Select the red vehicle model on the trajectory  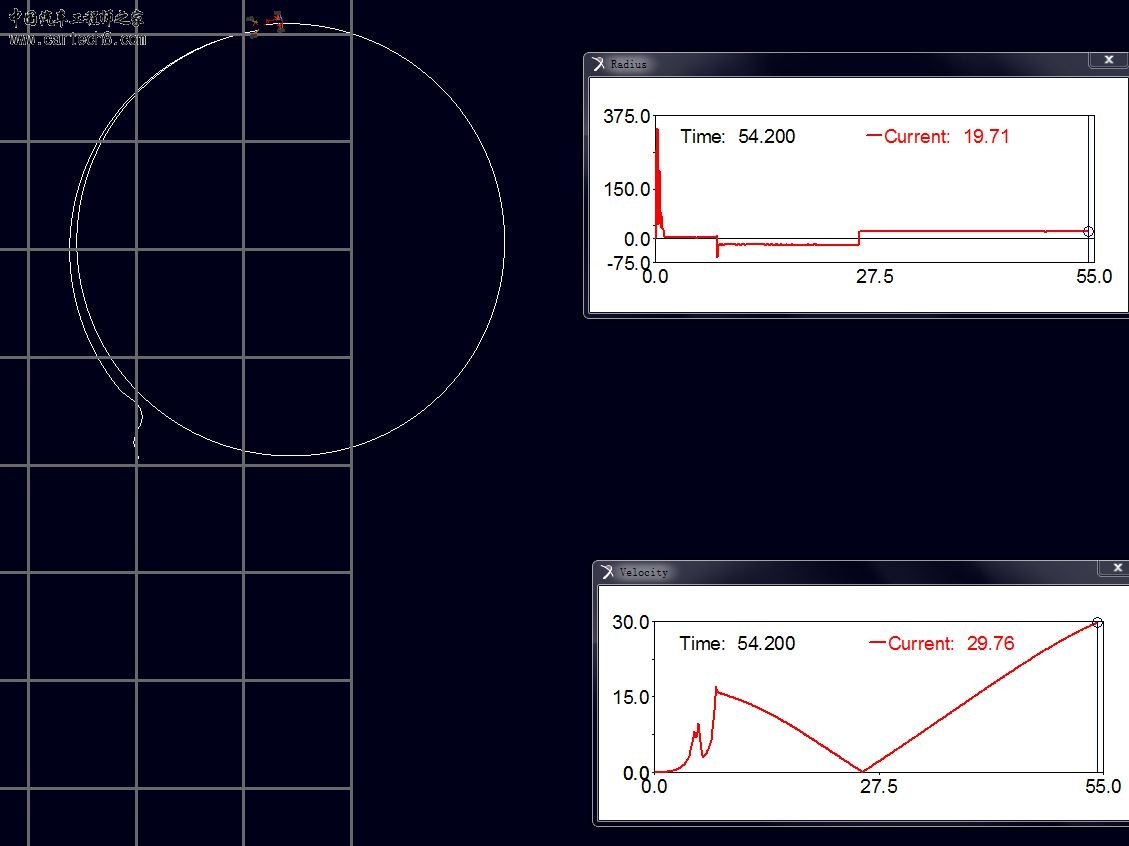tap(274, 21)
